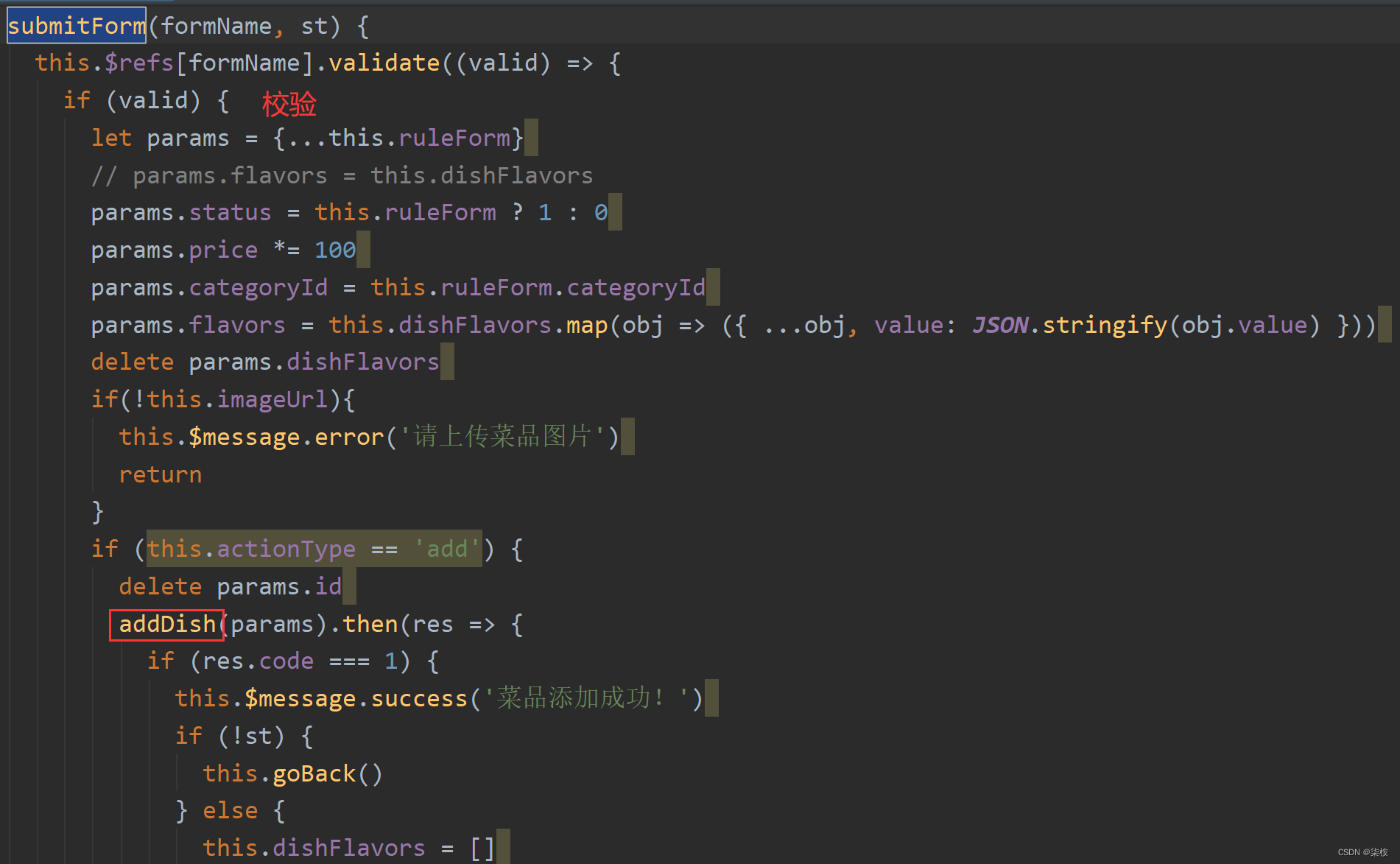Click the addDish function call
This screenshot has height=864, width=1400.
(x=167, y=624)
